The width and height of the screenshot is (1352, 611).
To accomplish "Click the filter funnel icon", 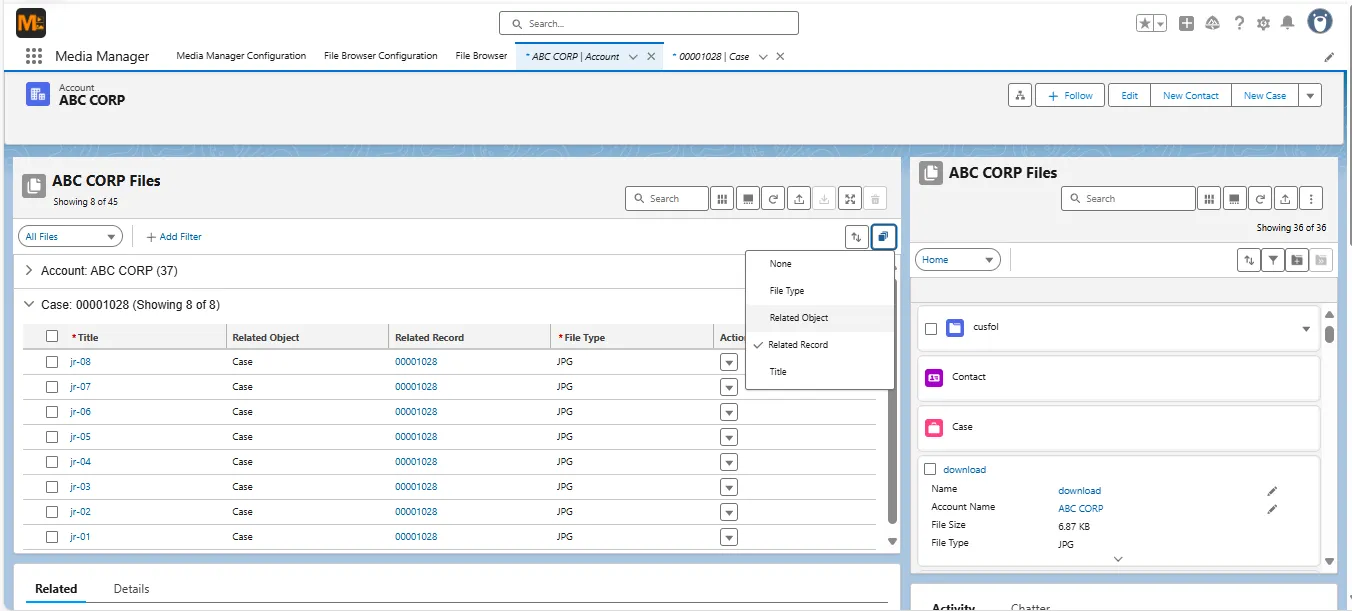I will [1273, 260].
